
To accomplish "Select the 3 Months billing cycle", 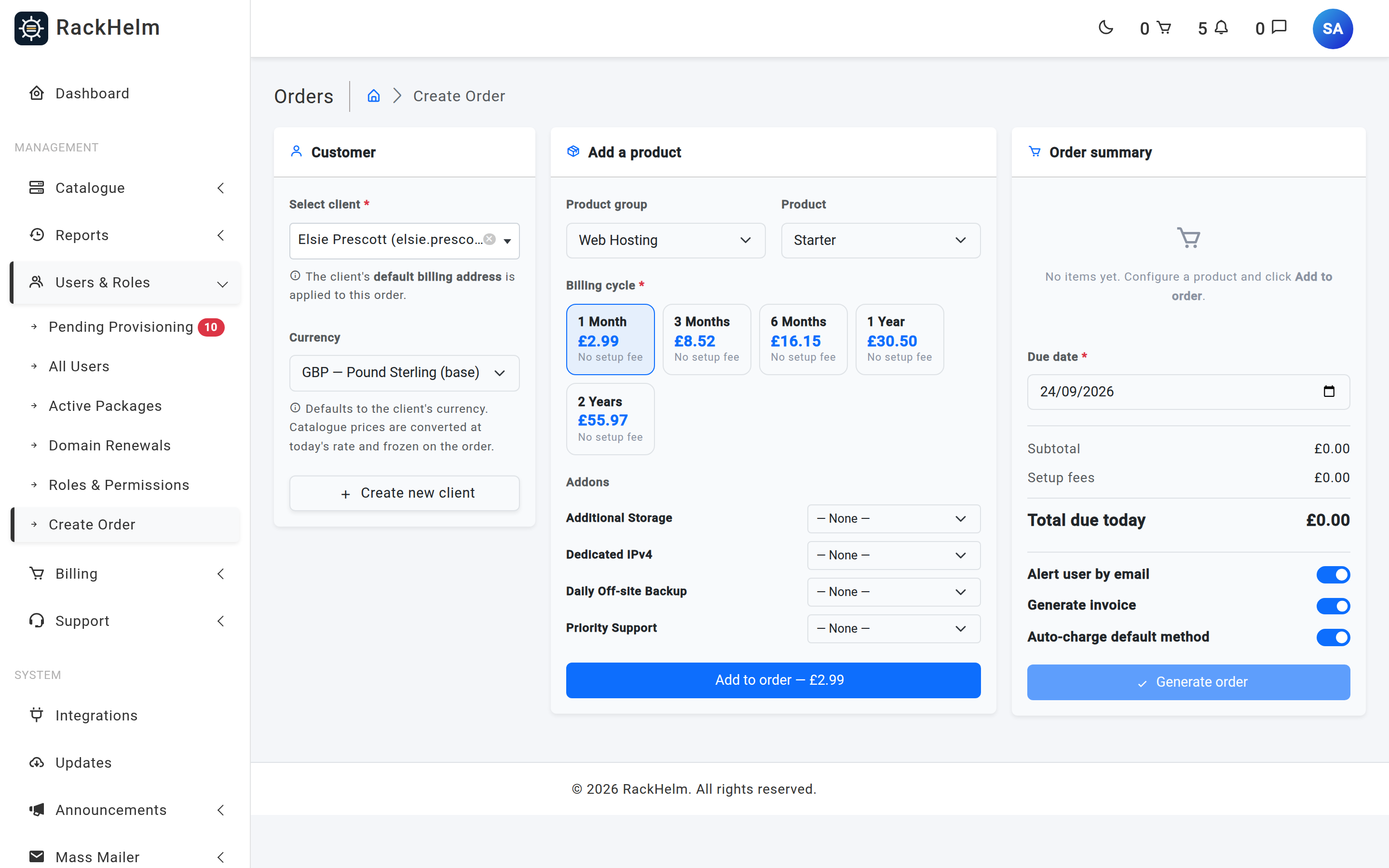I will click(x=707, y=339).
